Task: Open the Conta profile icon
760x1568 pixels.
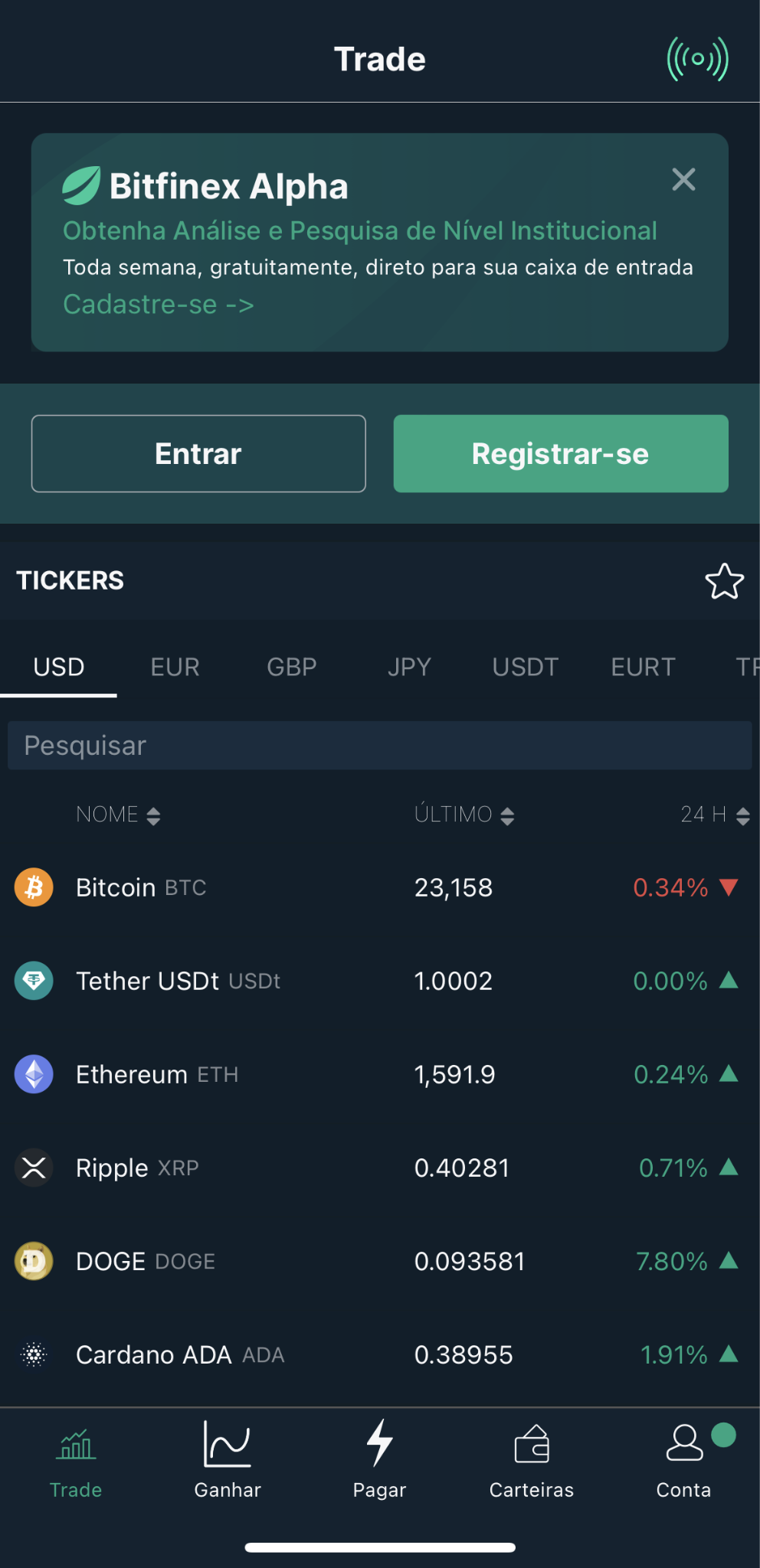Action: [x=684, y=1443]
